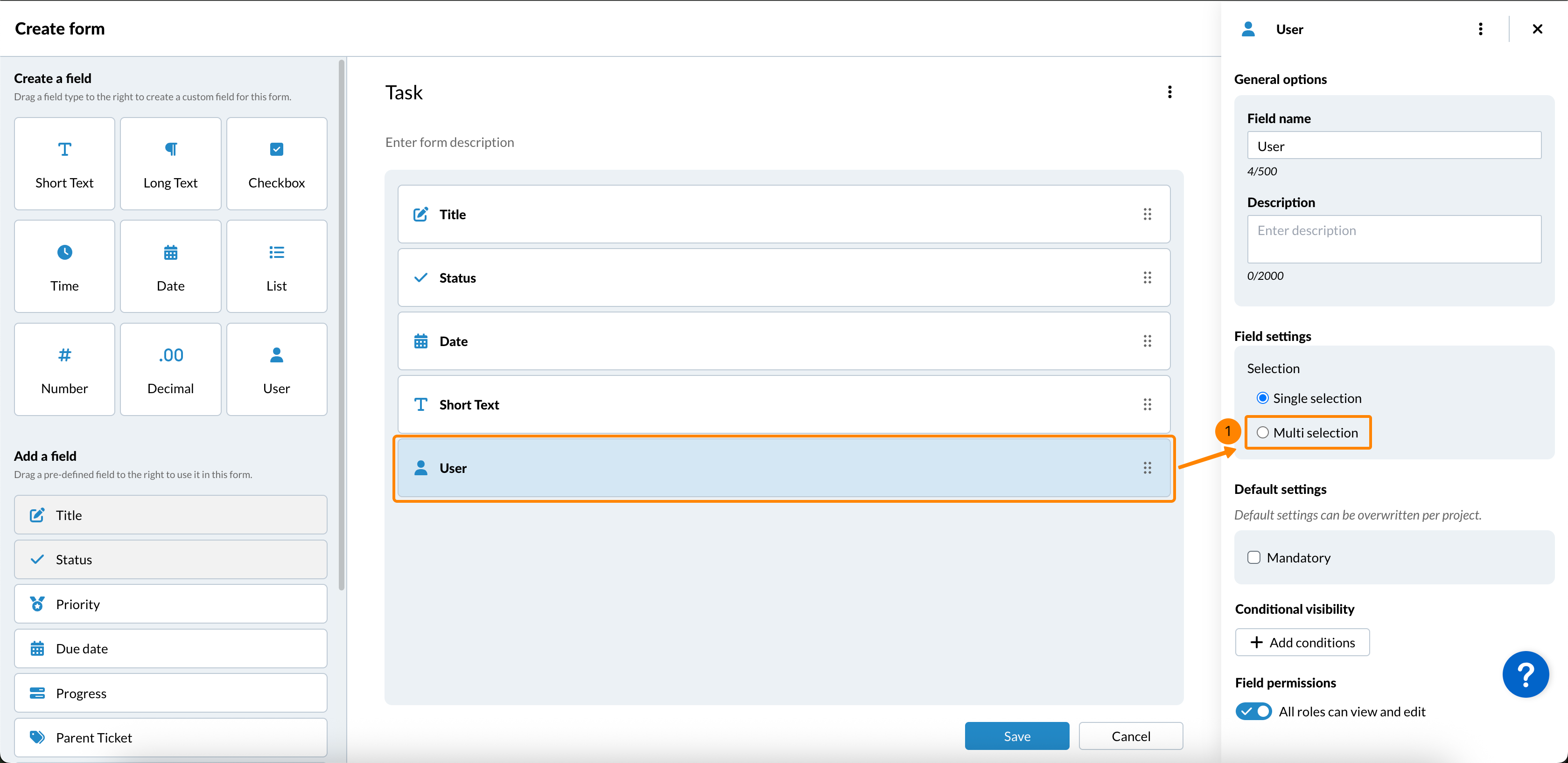Click the blue help question mark button
Screen dimensions: 1568x763
tap(1526, 674)
